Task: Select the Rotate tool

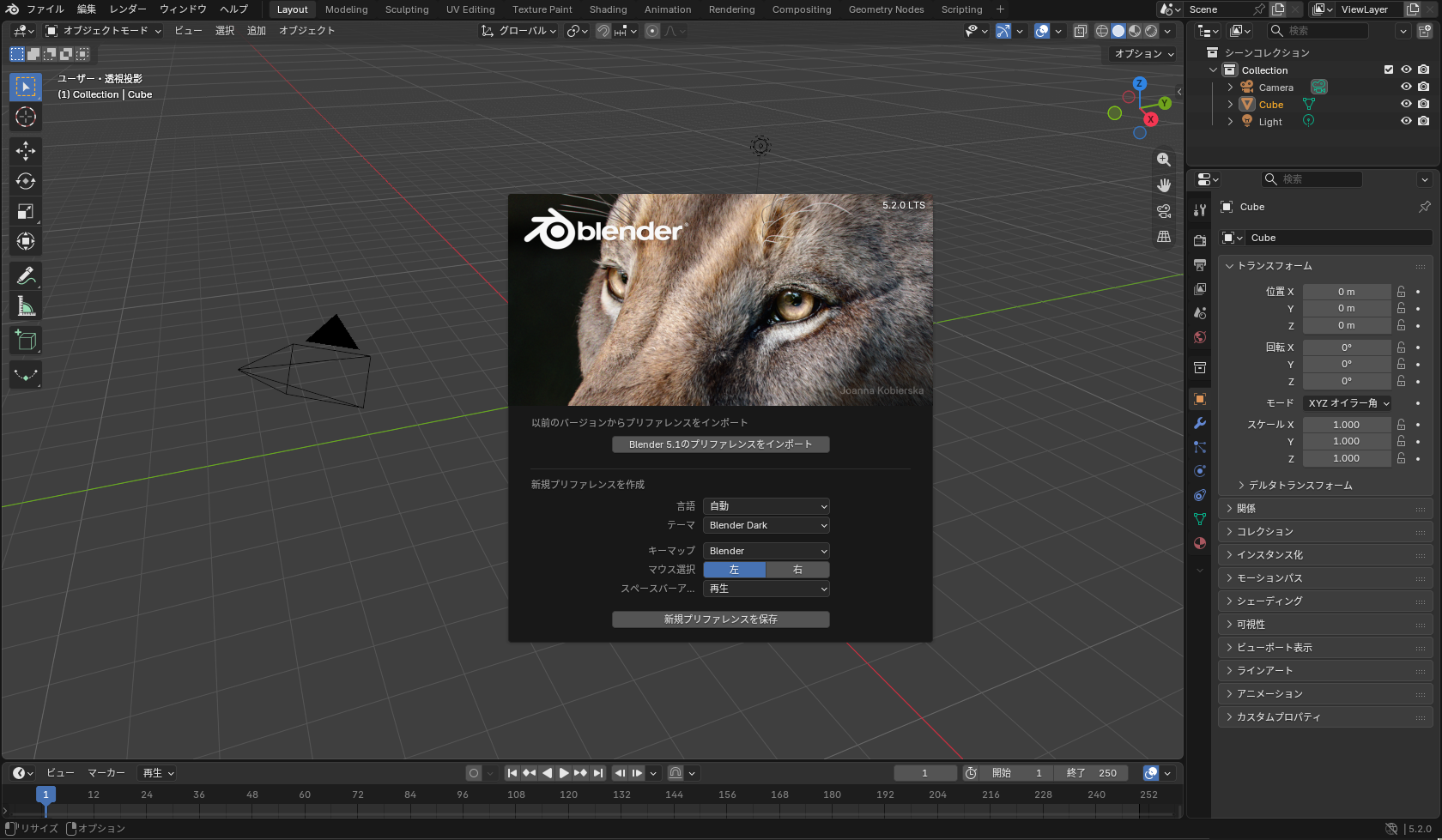Action: pyautogui.click(x=26, y=181)
